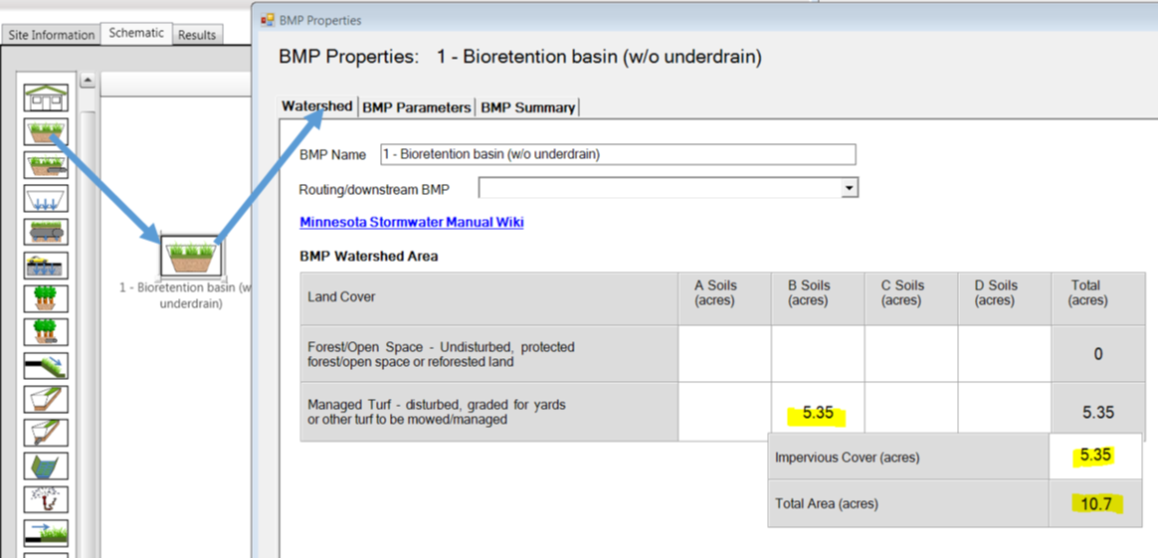This screenshot has height=558, width=1158.
Task: Open the BMP Summary tab
Action: pyautogui.click(x=528, y=107)
